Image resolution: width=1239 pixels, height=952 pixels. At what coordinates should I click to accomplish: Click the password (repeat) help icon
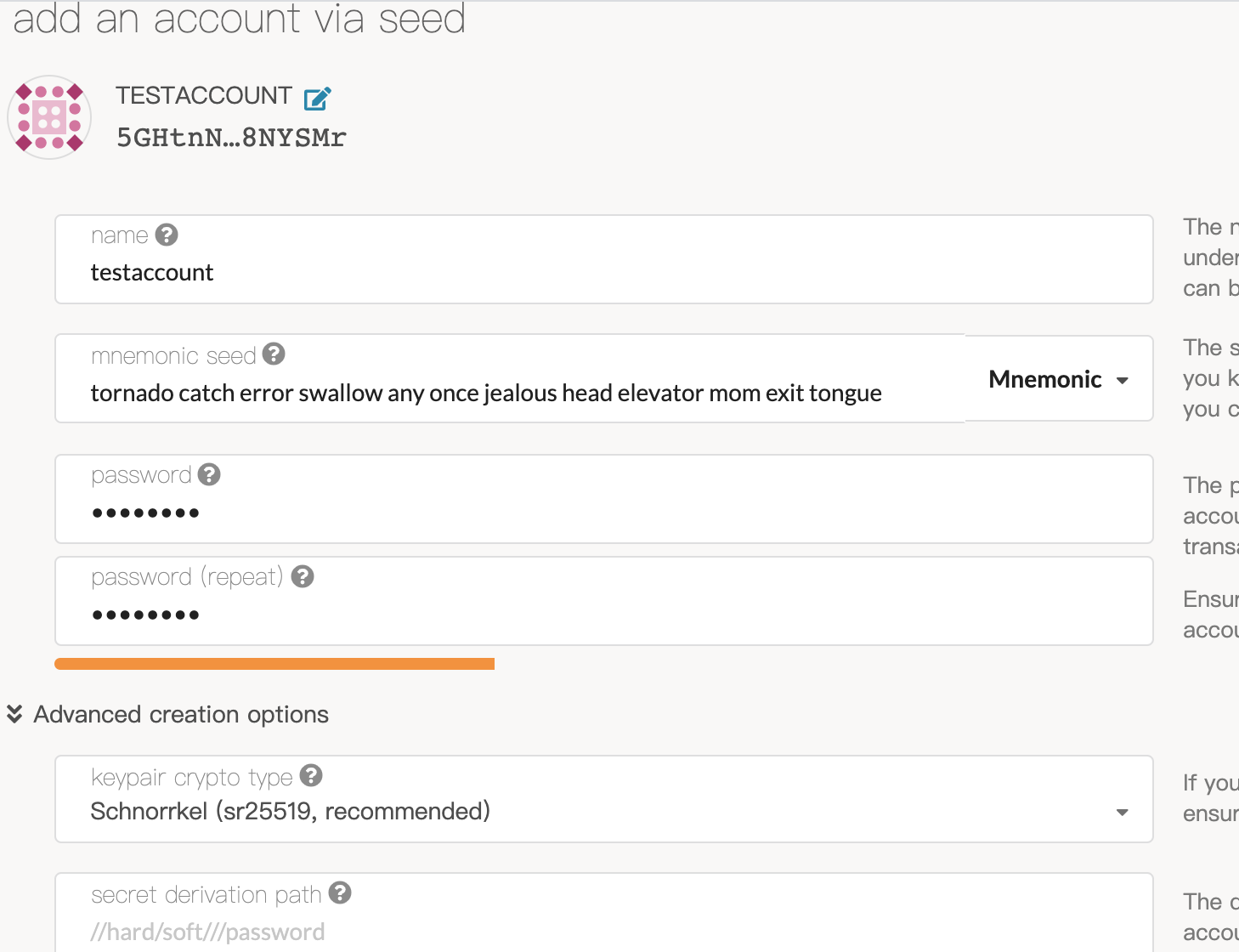click(x=303, y=577)
